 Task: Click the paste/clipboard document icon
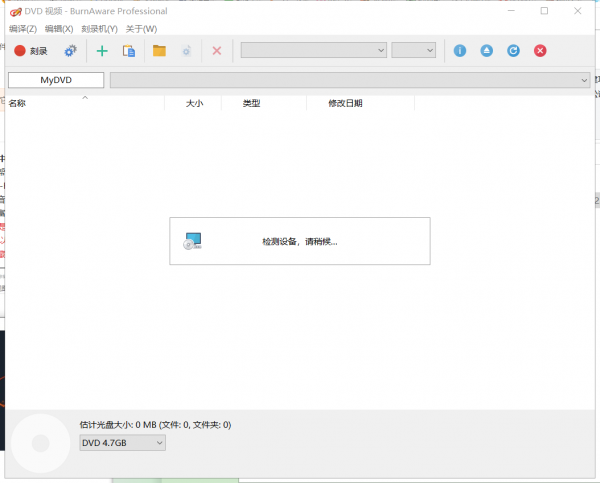129,51
